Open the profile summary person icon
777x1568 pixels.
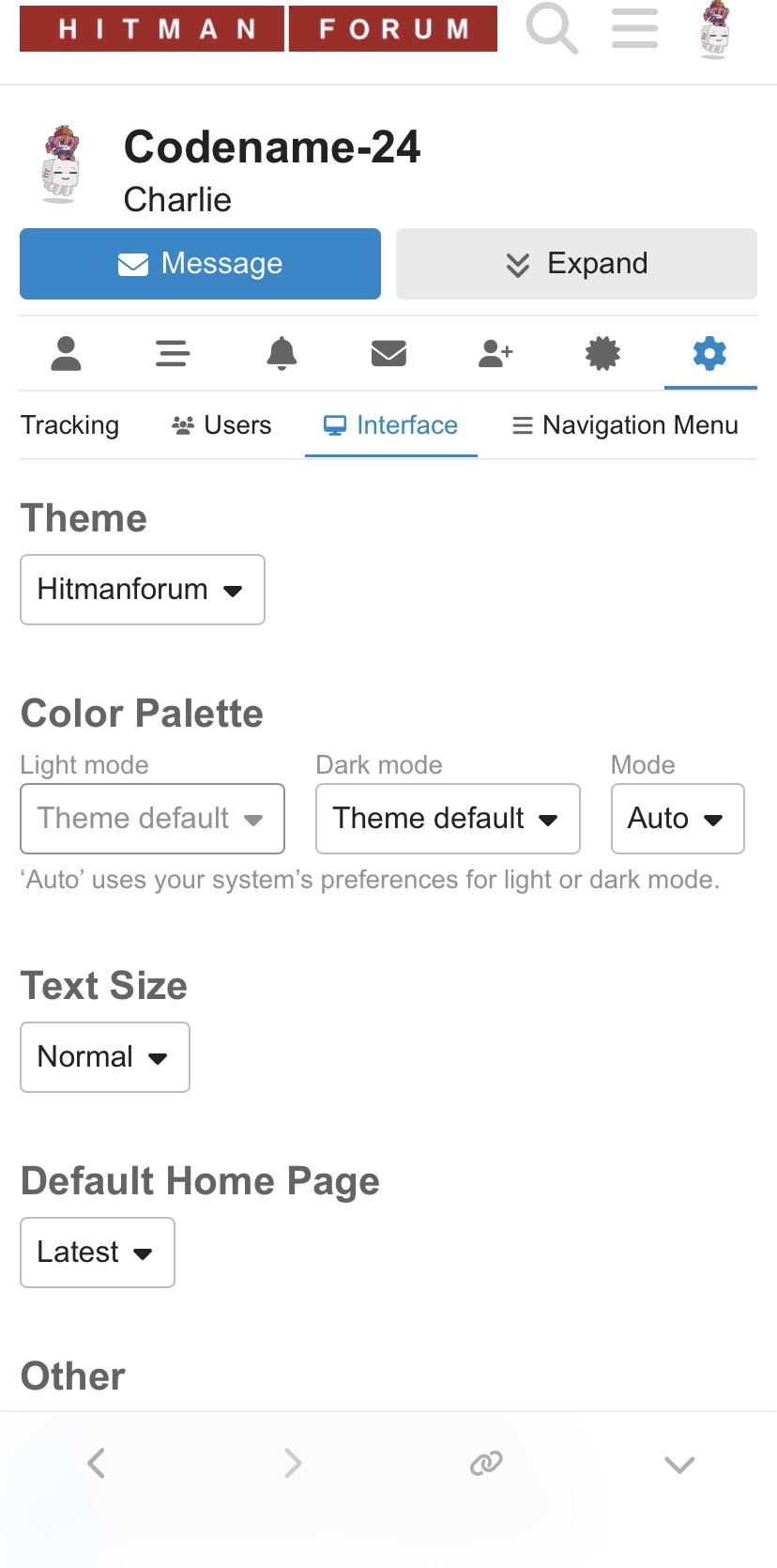click(66, 354)
